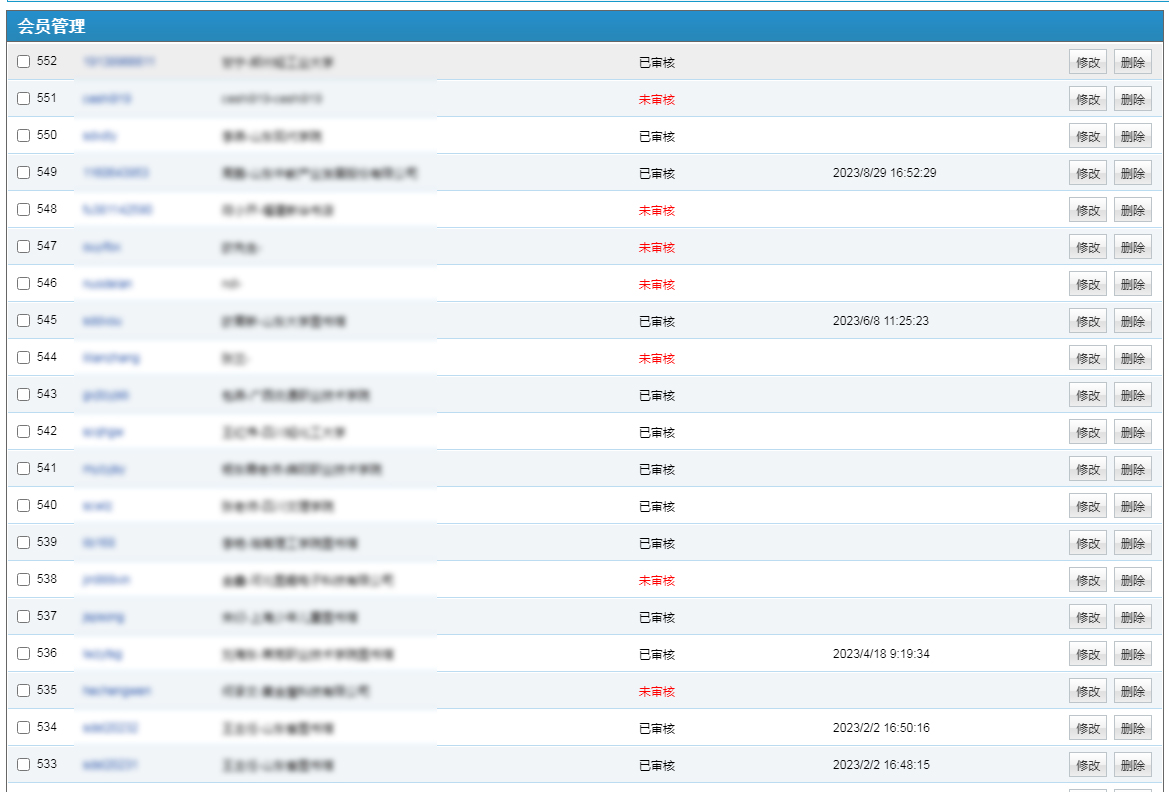This screenshot has height=792, width=1169.
Task: Toggle the checkbox for row 540
Action: click(24, 506)
